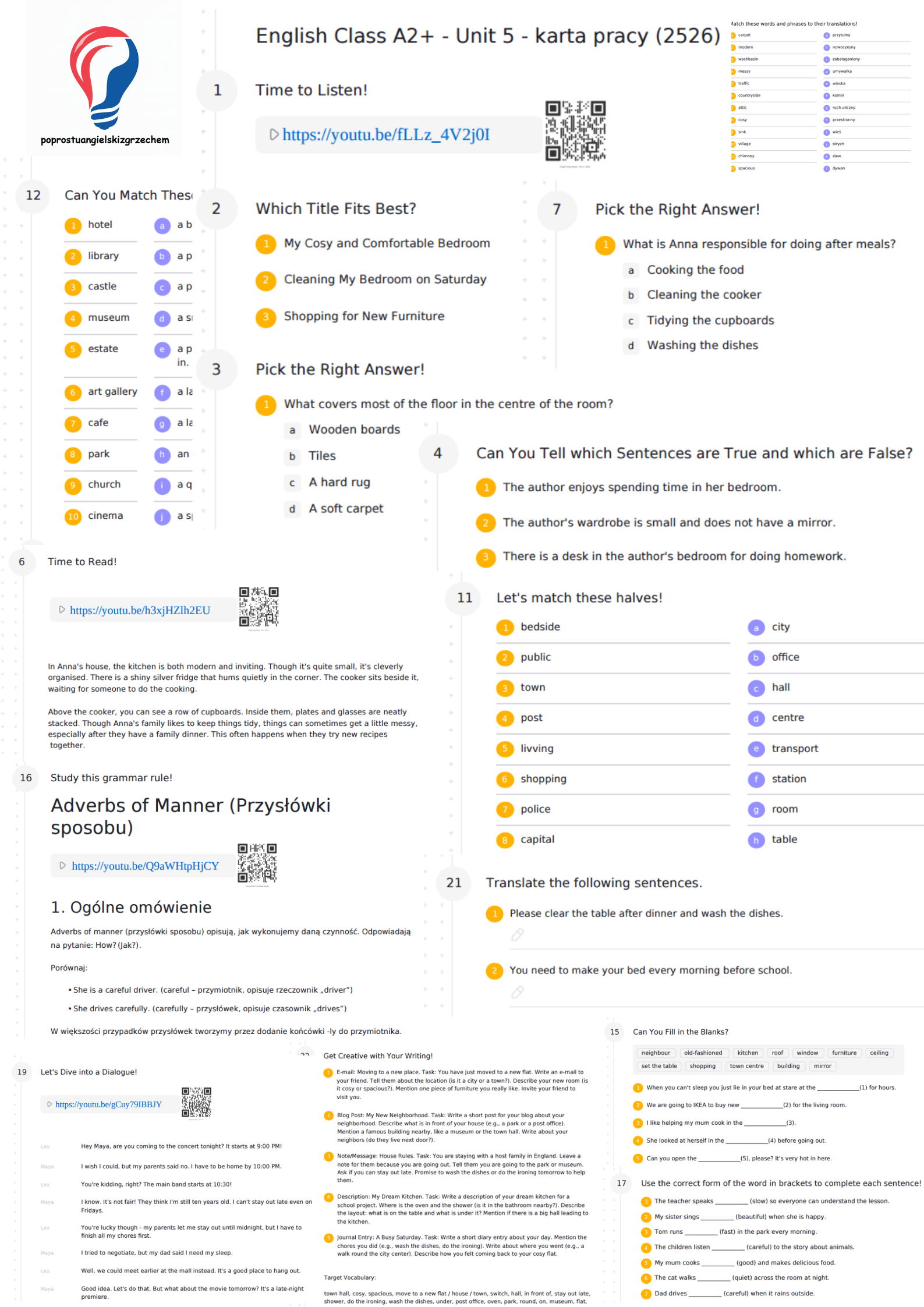The height and width of the screenshot is (1307, 924).
Task: Pick title 'My Cosy and Comfortable Bedroom'
Action: pyautogui.click(x=387, y=243)
